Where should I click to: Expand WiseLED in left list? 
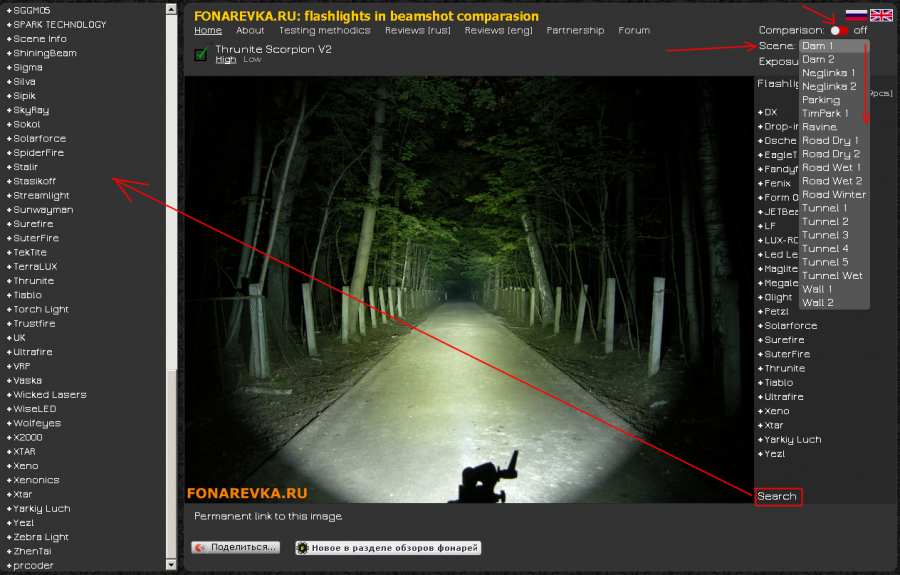(x=32, y=409)
